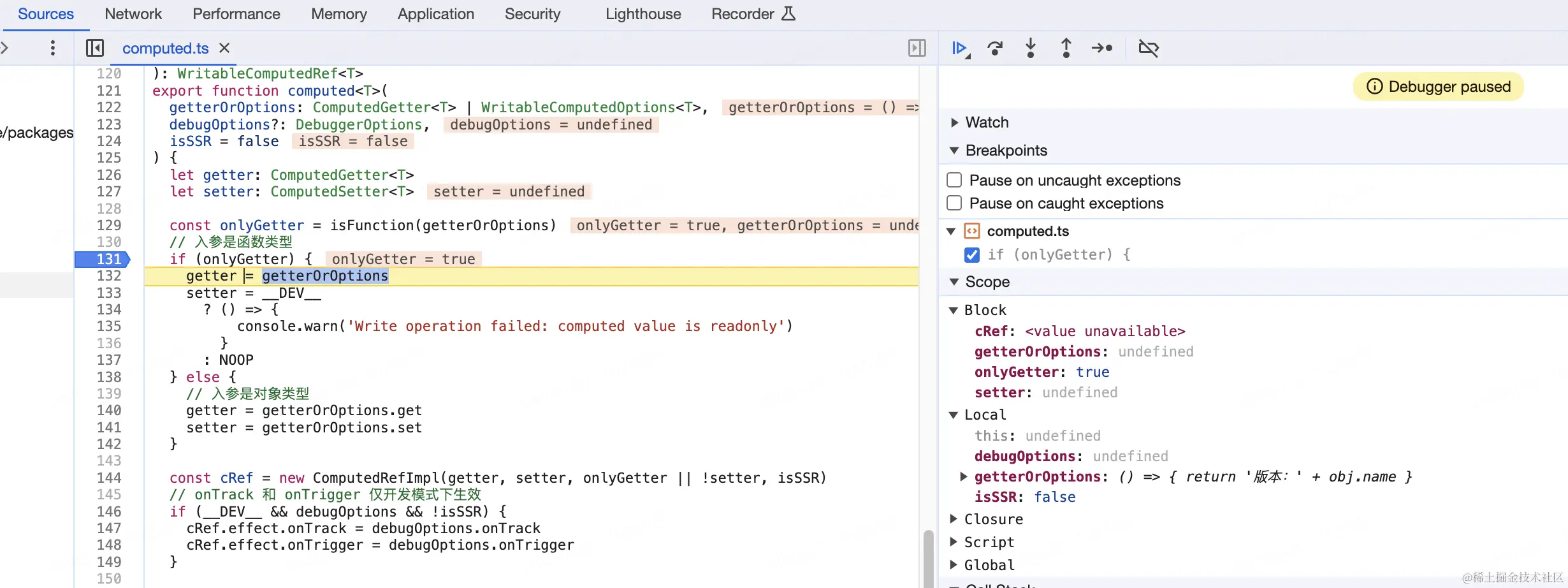Image resolution: width=1568 pixels, height=588 pixels.
Task: Toggle the navigator sidebar icon
Action: click(x=95, y=48)
